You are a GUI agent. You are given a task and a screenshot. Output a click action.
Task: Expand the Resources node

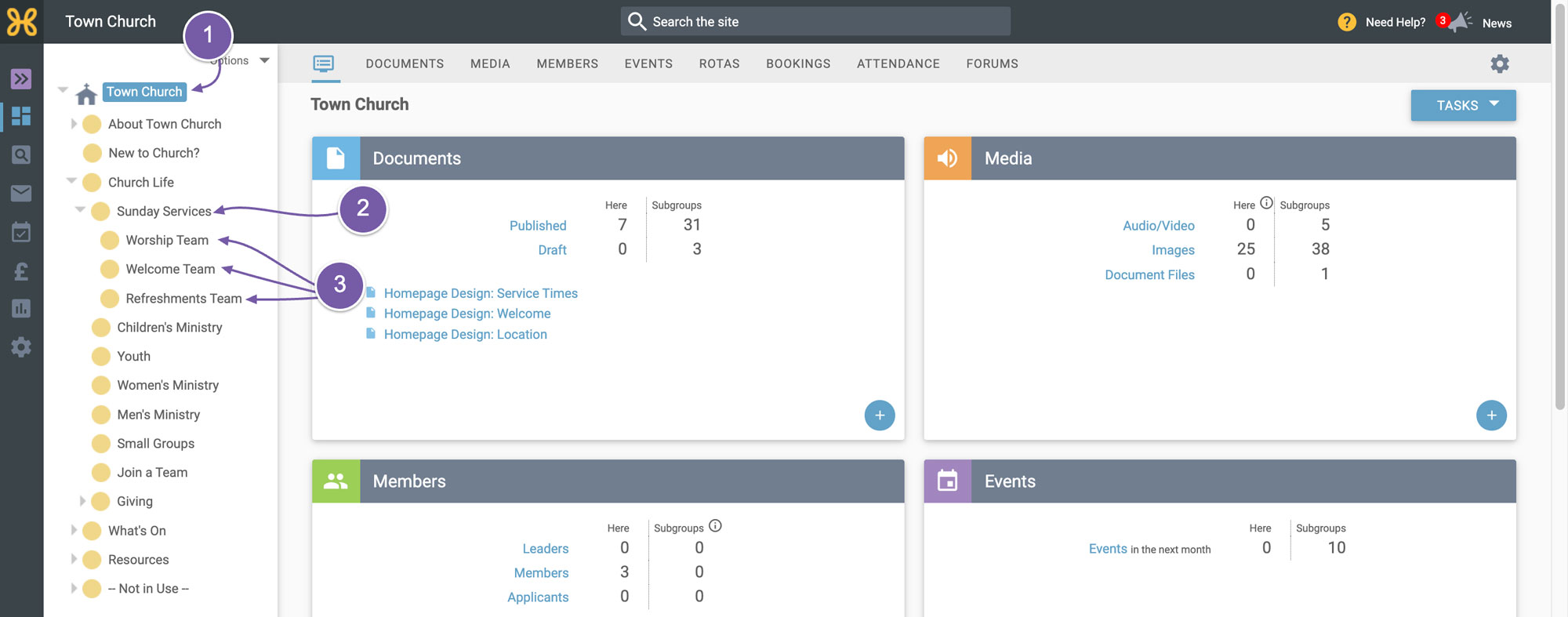click(x=73, y=559)
